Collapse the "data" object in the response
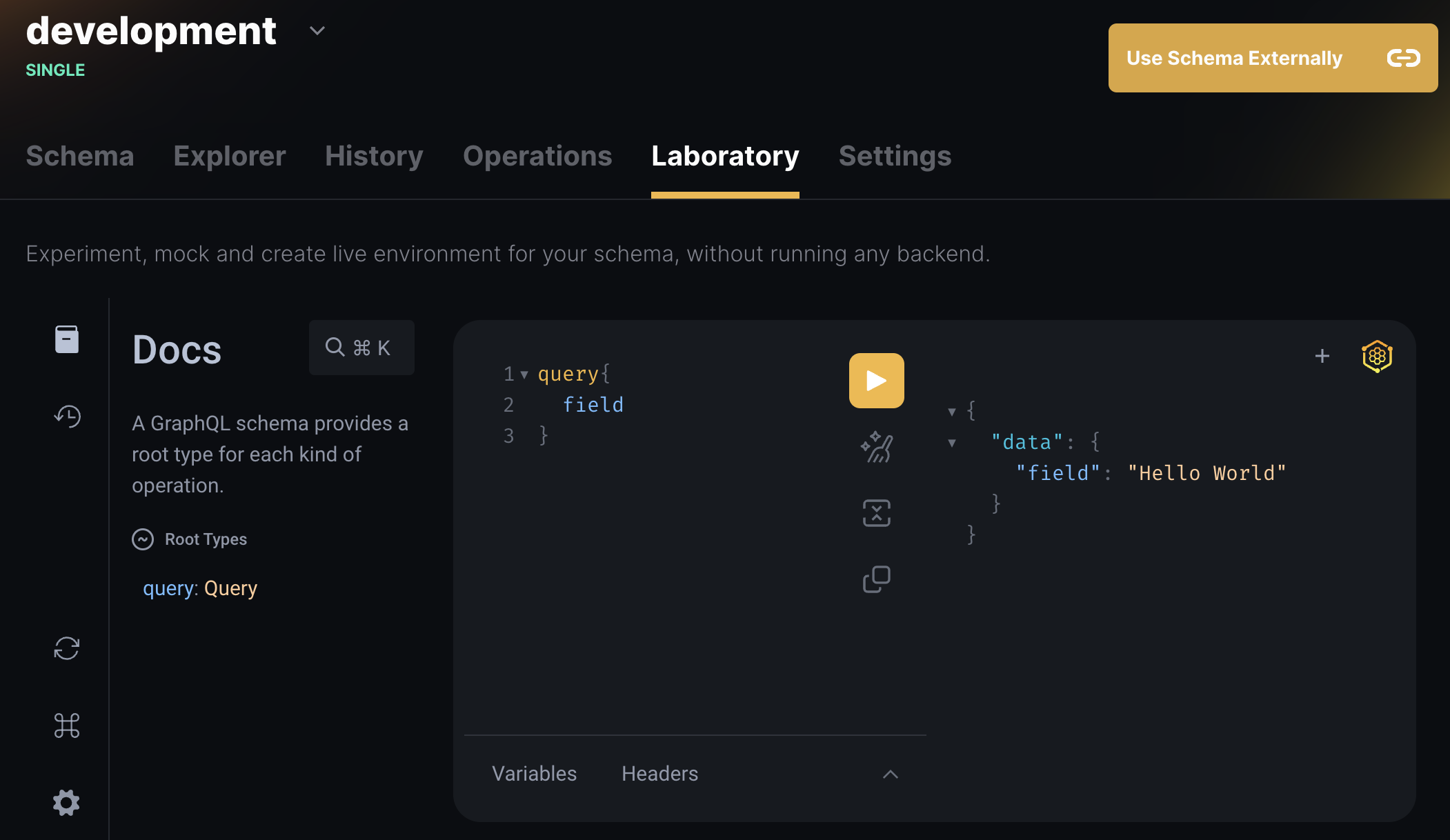The height and width of the screenshot is (840, 1450). [x=952, y=443]
